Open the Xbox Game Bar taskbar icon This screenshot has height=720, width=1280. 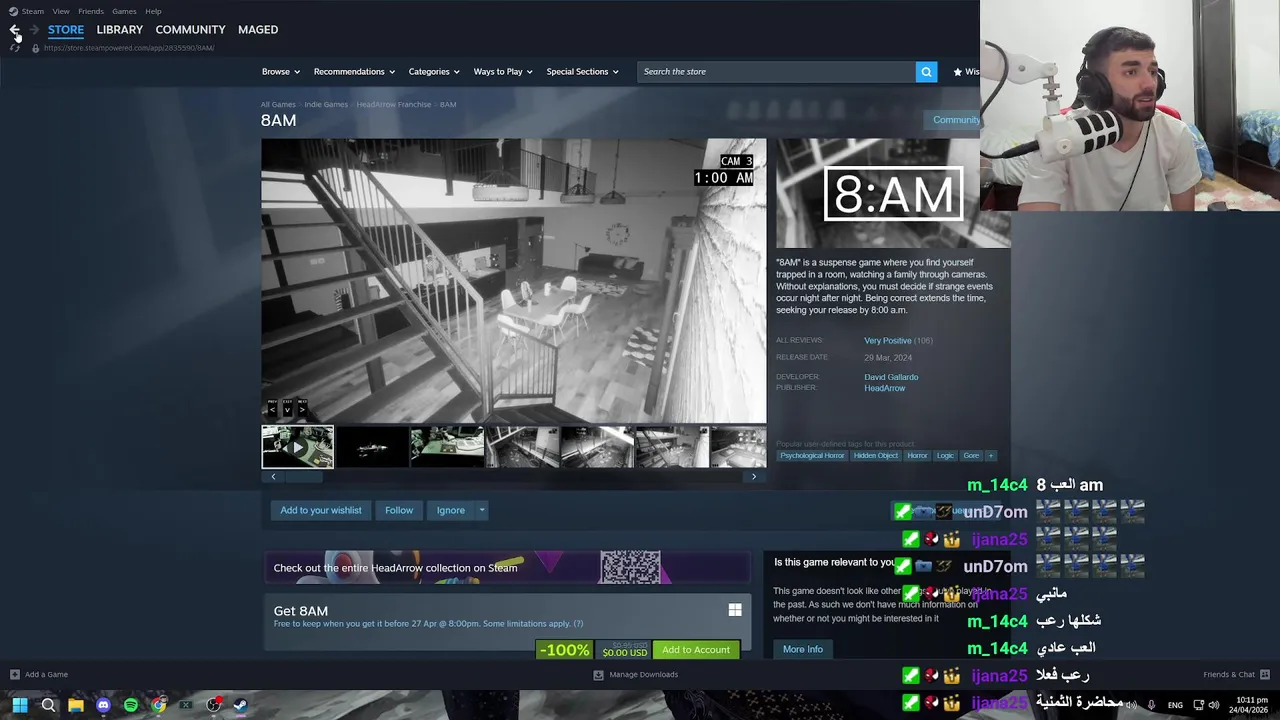(x=186, y=705)
